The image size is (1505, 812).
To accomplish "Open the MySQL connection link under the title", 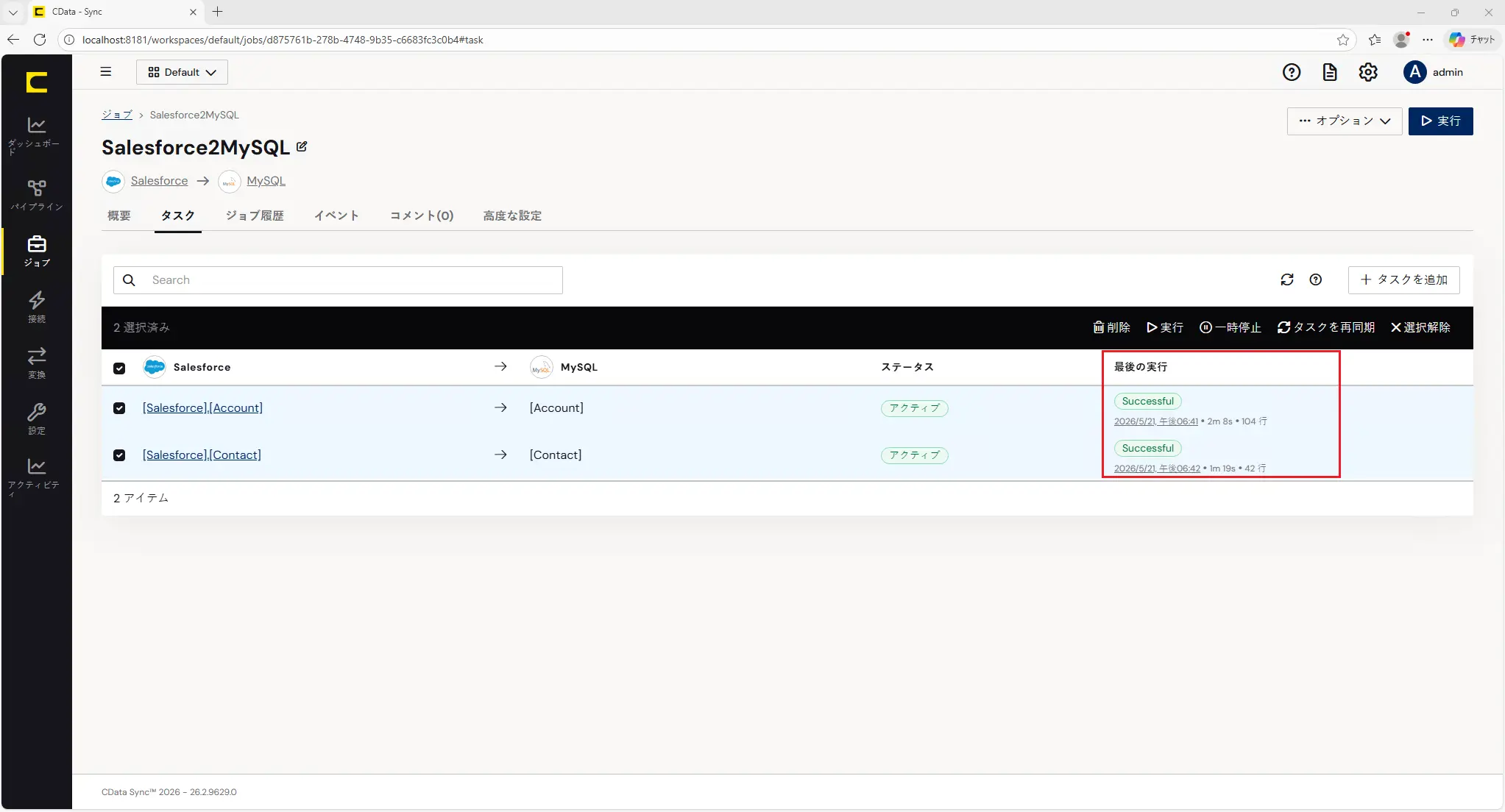I will (266, 181).
